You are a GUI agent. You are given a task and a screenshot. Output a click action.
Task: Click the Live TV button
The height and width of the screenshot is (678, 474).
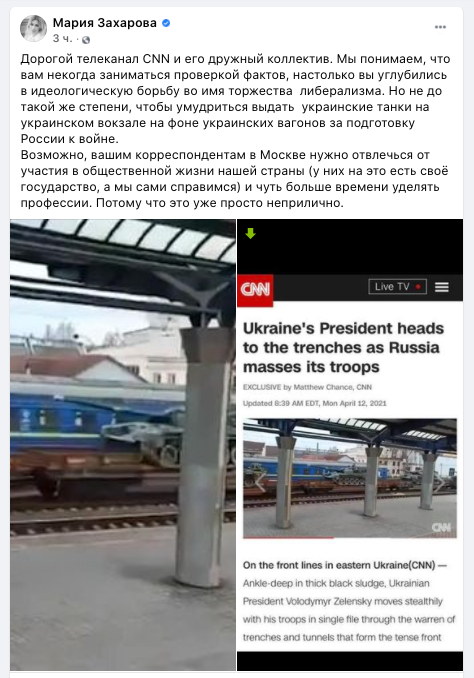(x=397, y=287)
